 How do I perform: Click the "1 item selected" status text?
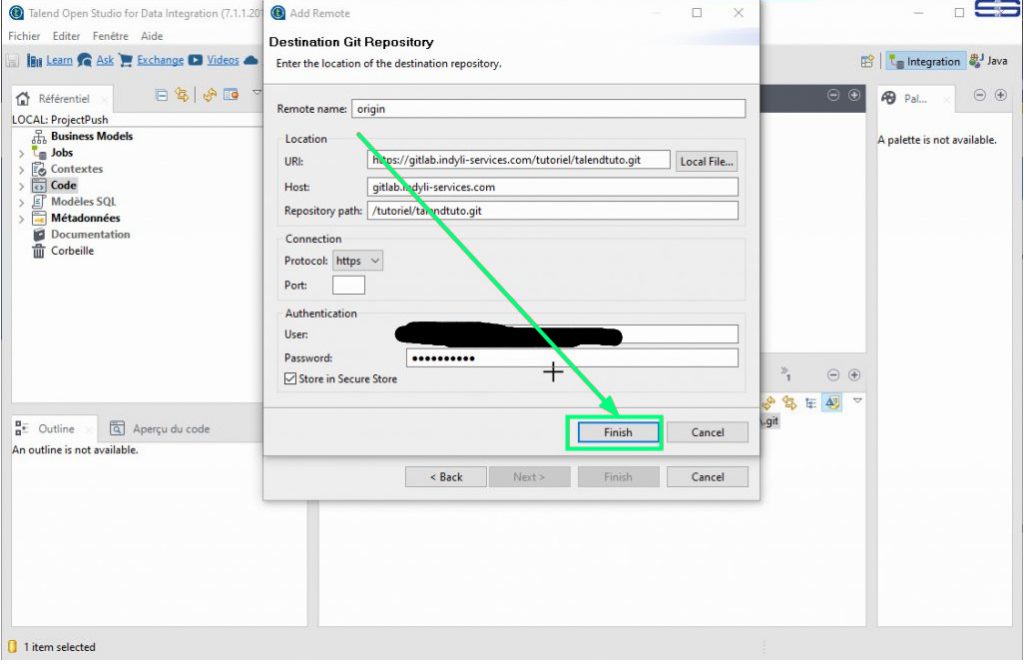[59, 647]
